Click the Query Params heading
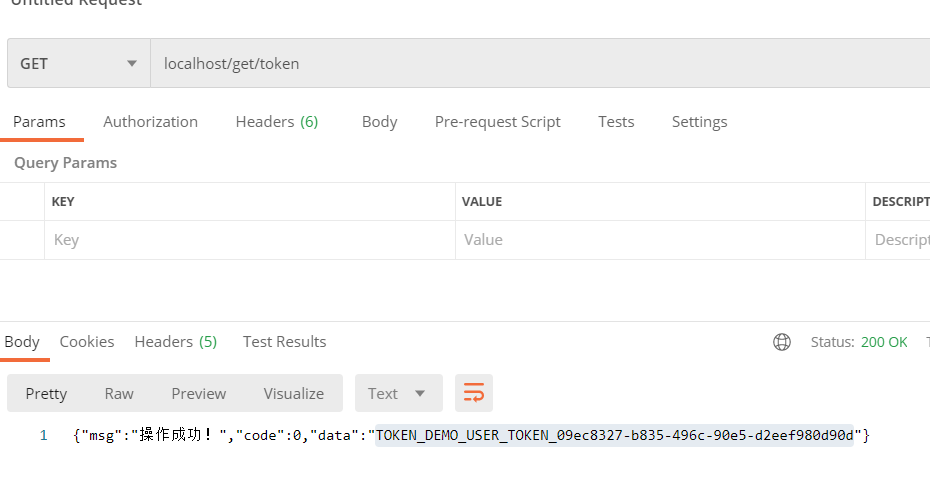Screen dimensions: 930x502 point(65,163)
